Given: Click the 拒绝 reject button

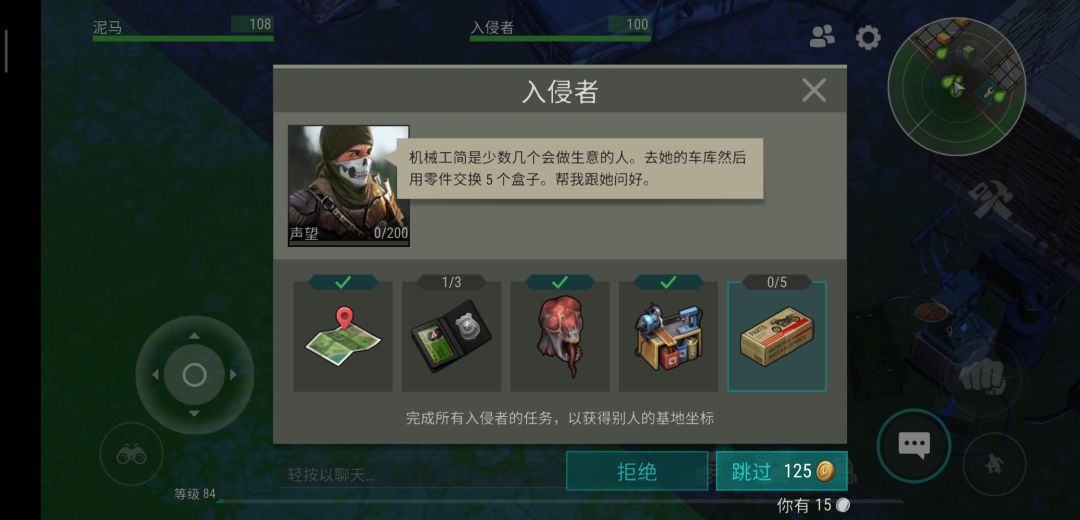Looking at the screenshot, I should (637, 471).
